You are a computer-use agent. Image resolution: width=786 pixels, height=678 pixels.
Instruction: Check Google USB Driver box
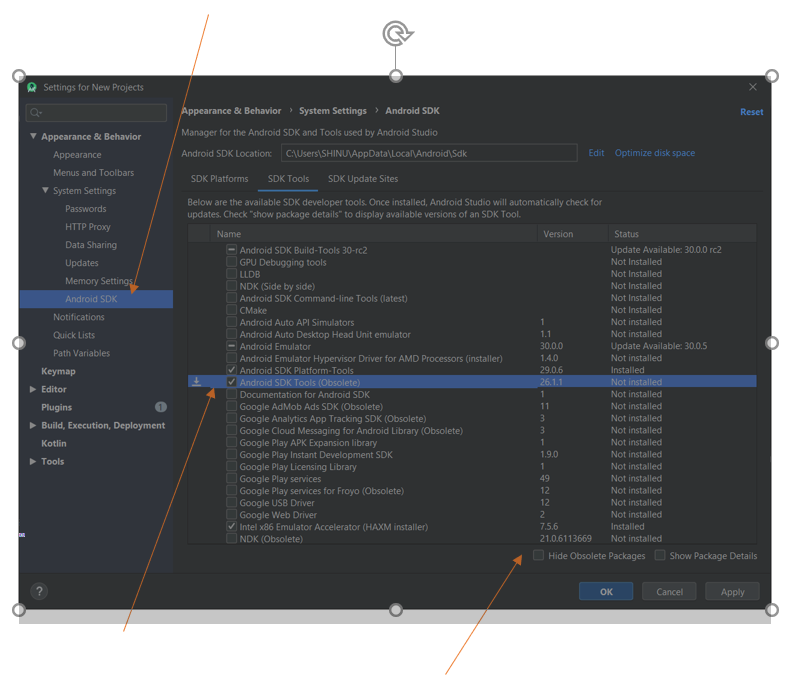pos(232,502)
